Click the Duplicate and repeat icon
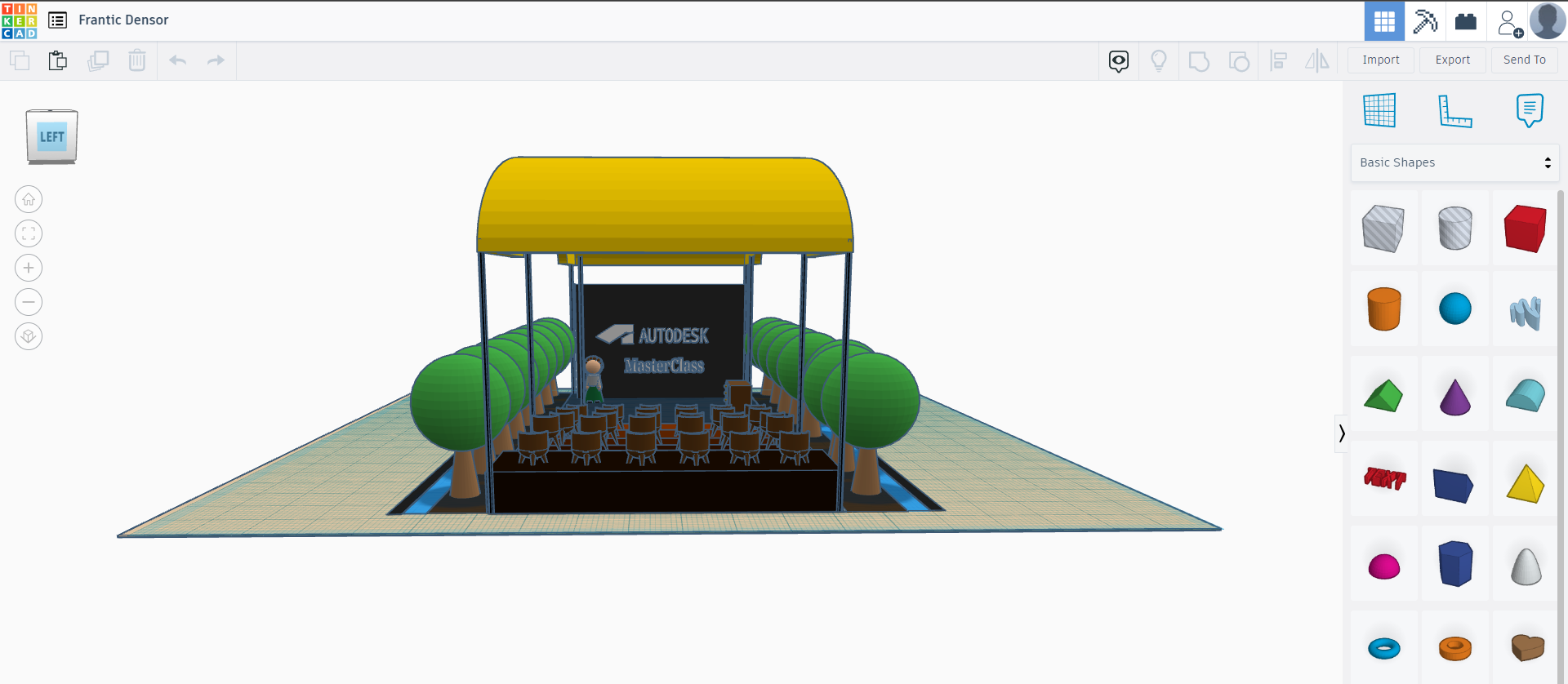The image size is (1568, 684). coord(98,60)
